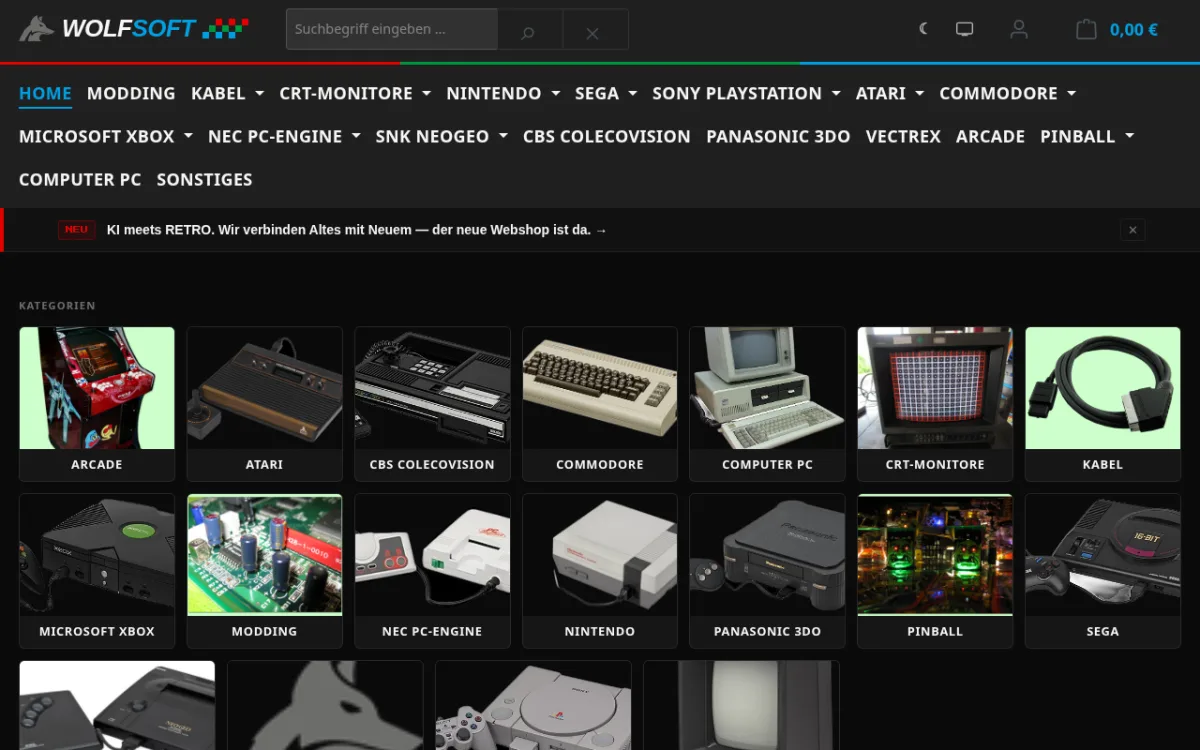This screenshot has width=1200, height=750.
Task: Go to the HOME menu item
Action: click(x=45, y=93)
